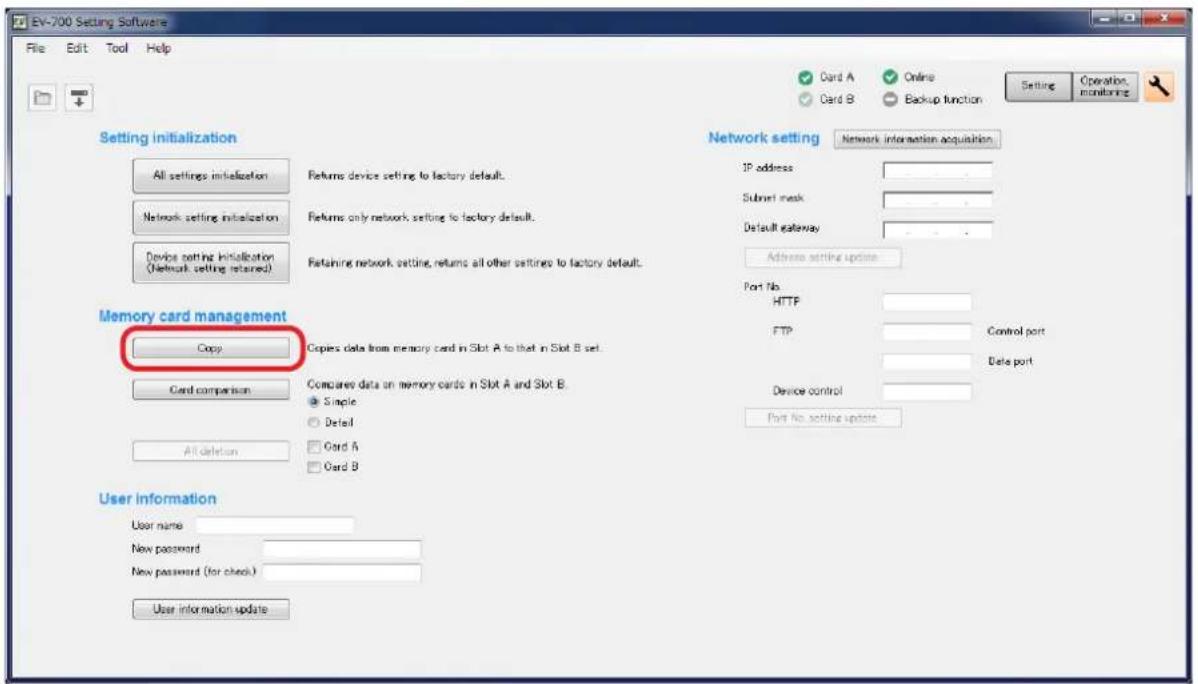Click Device setting initialization button
The width and height of the screenshot is (1198, 684).
pos(211,263)
